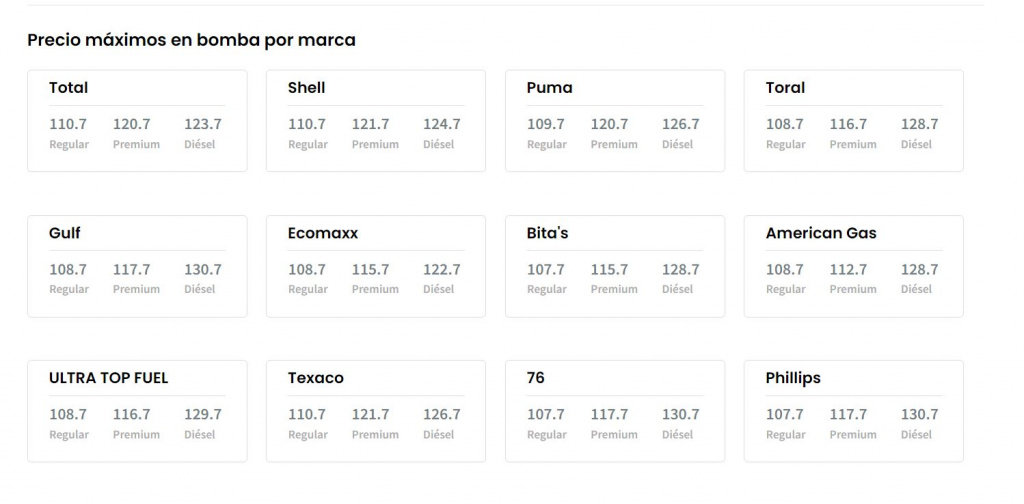
Task: Select ULTRA TOP FUEL Diésel price 129.7
Action: 203,414
